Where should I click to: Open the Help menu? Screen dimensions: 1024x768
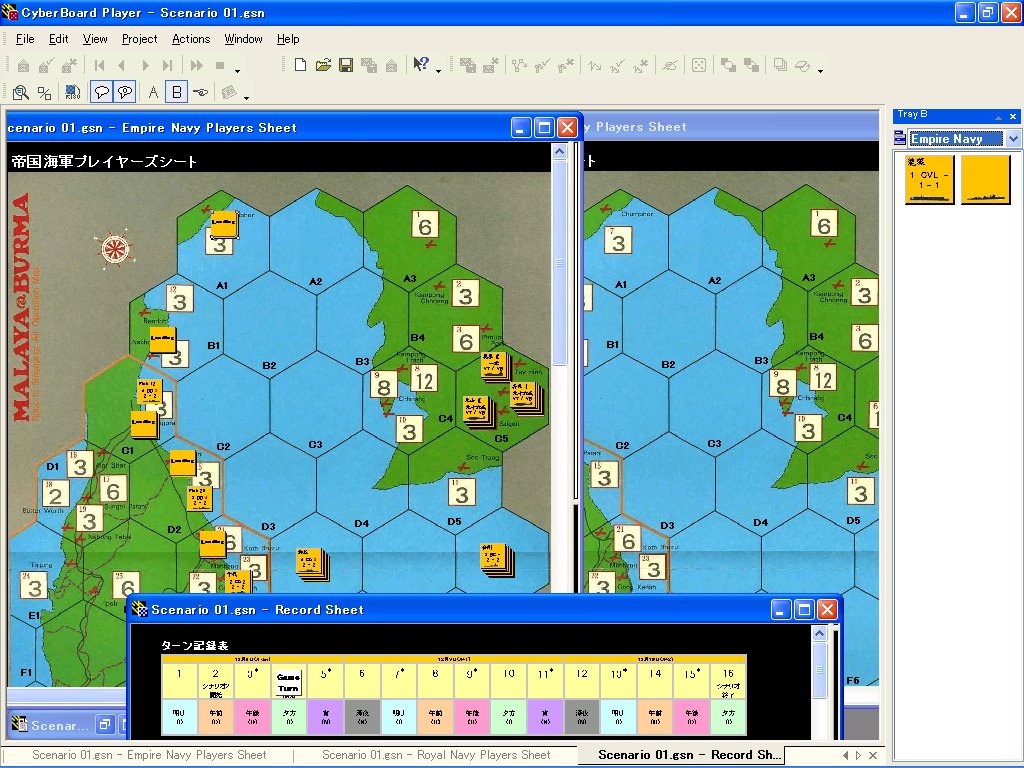tap(288, 39)
